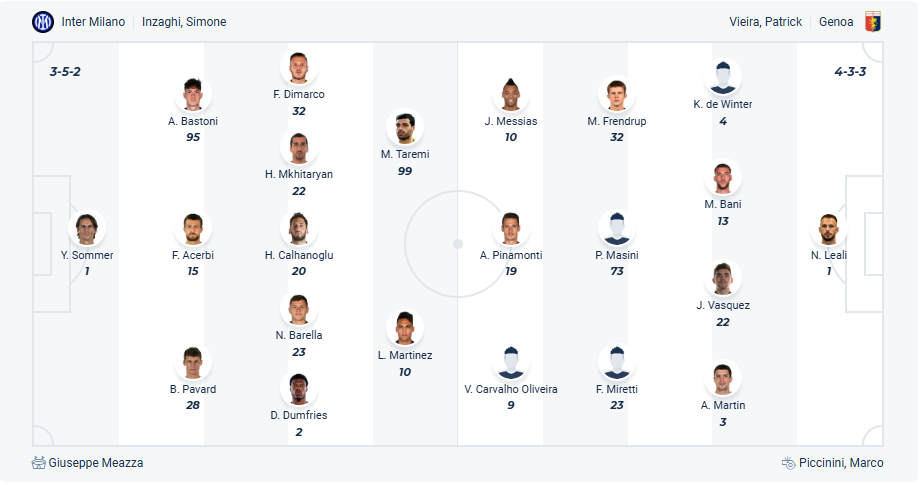The height and width of the screenshot is (485, 920).
Task: Select M. Taremi player photo
Action: (x=404, y=128)
